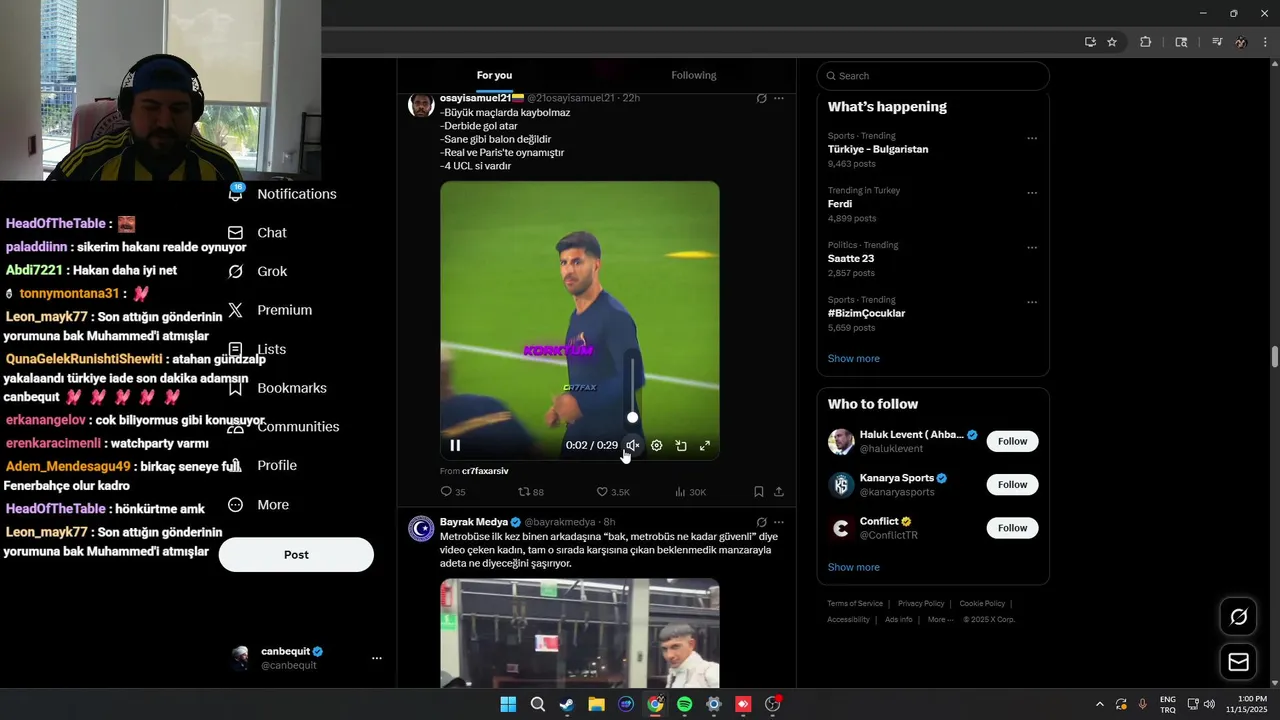Follow Conflict account

click(1012, 528)
